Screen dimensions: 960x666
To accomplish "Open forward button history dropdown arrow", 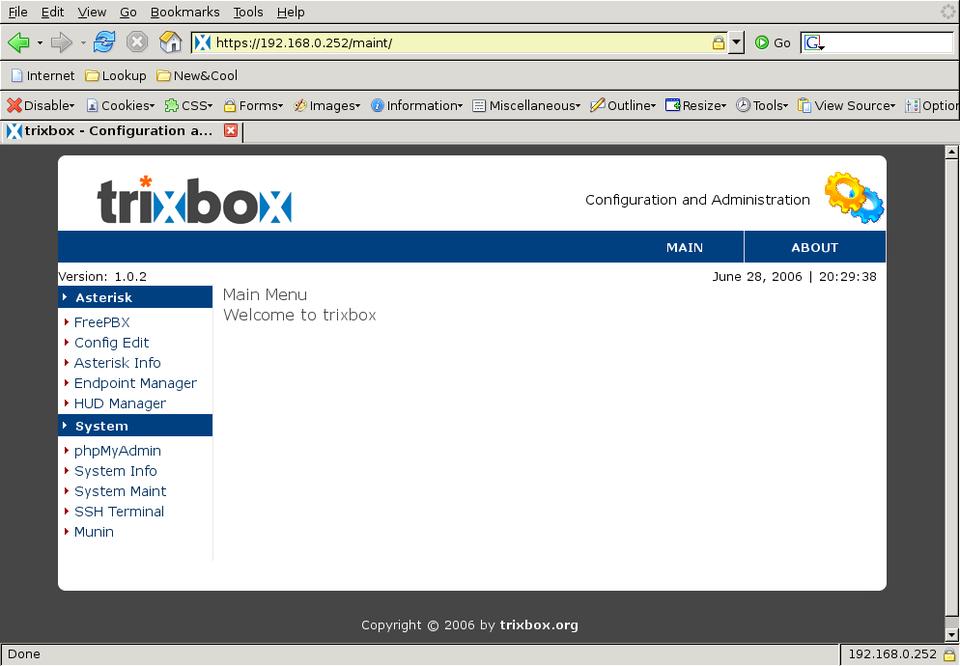I will 83,43.
